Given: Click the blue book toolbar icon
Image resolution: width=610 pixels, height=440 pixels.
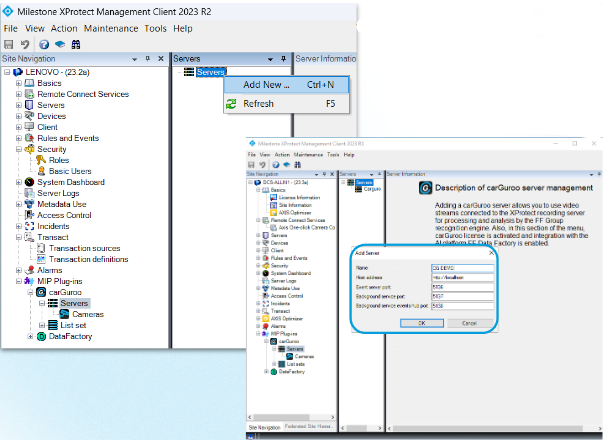Looking at the screenshot, I should coord(60,44).
